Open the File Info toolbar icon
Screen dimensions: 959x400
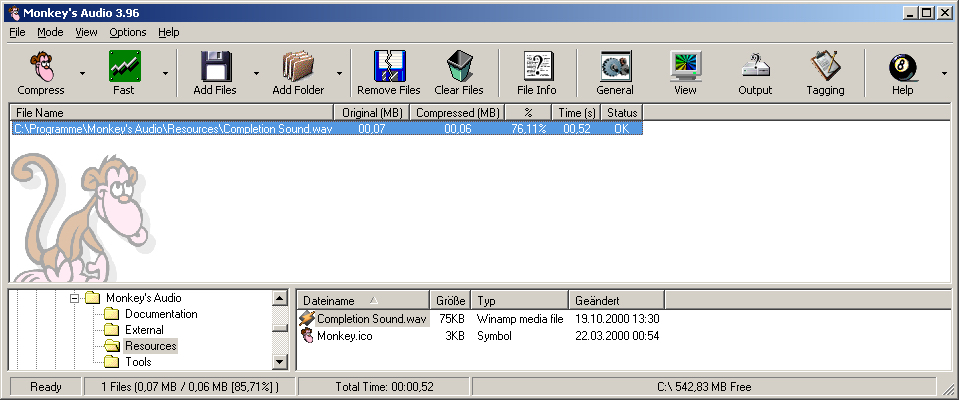537,67
